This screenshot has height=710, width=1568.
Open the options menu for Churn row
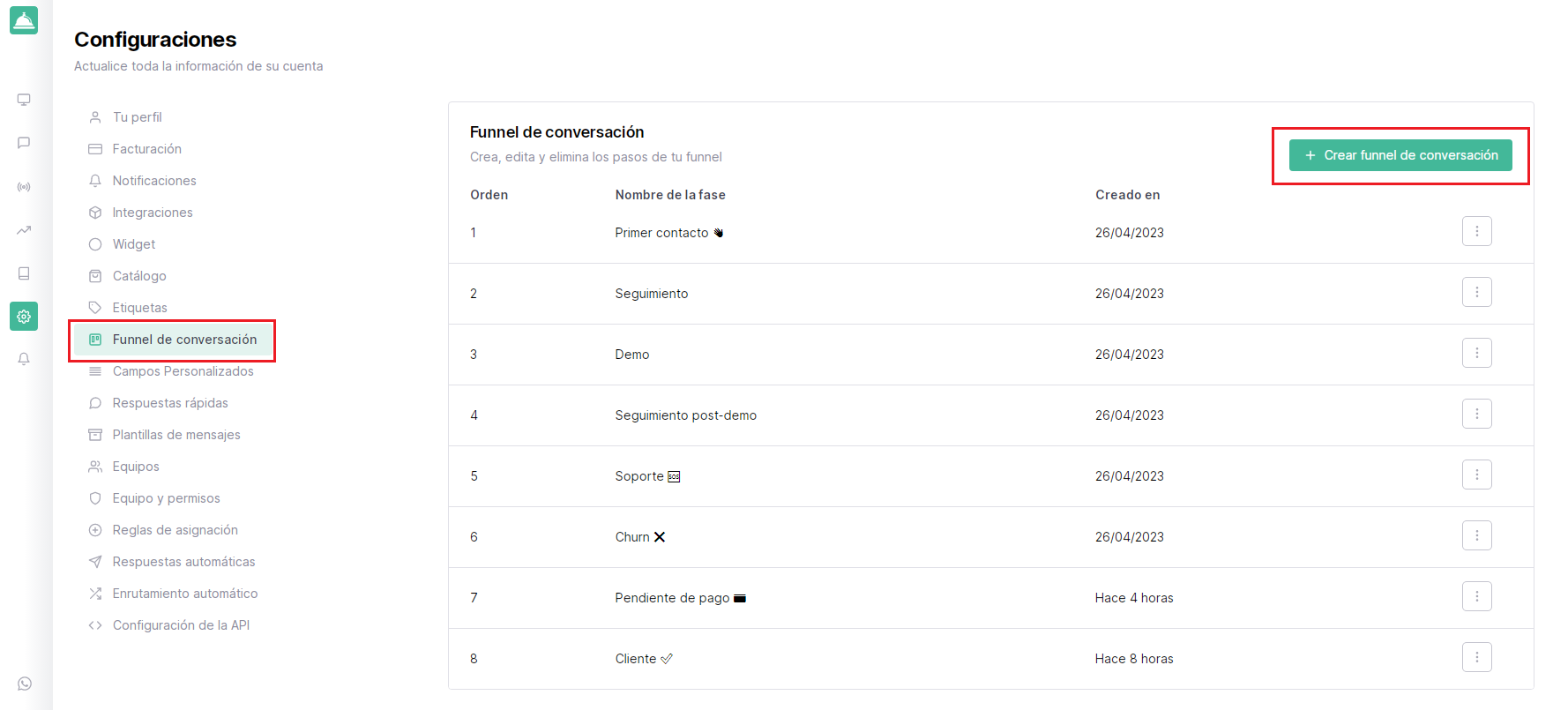click(x=1476, y=535)
